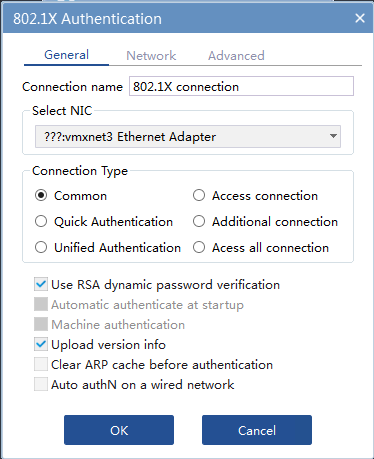The image size is (374, 459).
Task: Uncheck the Upload version info checkbox
Action: (x=41, y=344)
